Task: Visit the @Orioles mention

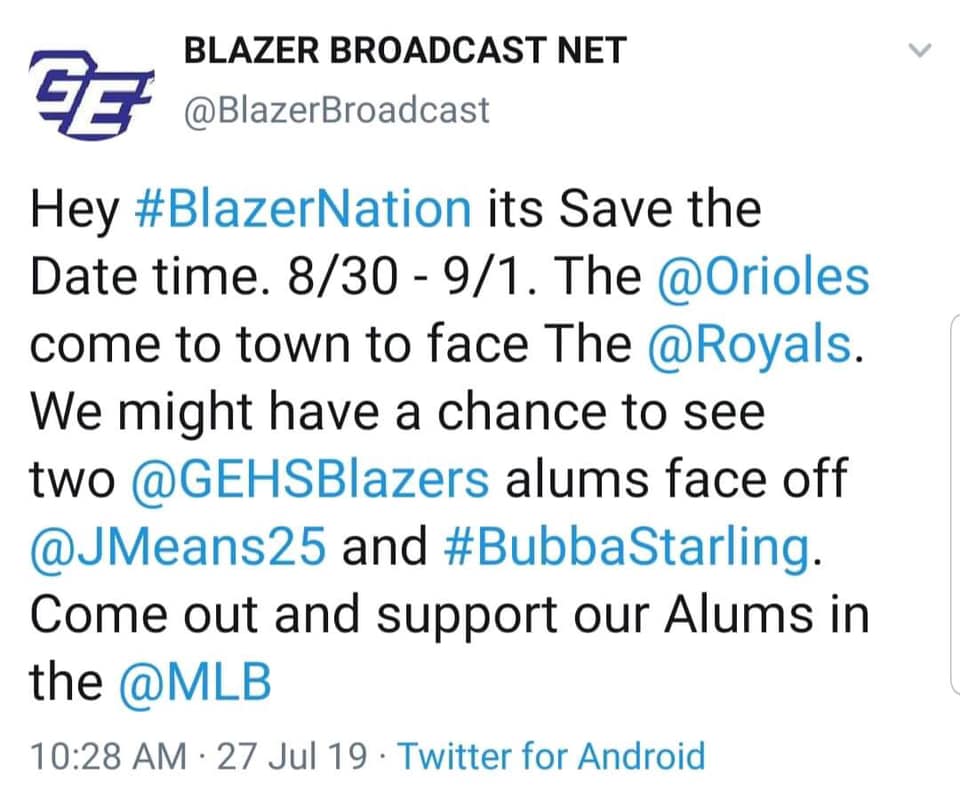Action: tap(763, 277)
